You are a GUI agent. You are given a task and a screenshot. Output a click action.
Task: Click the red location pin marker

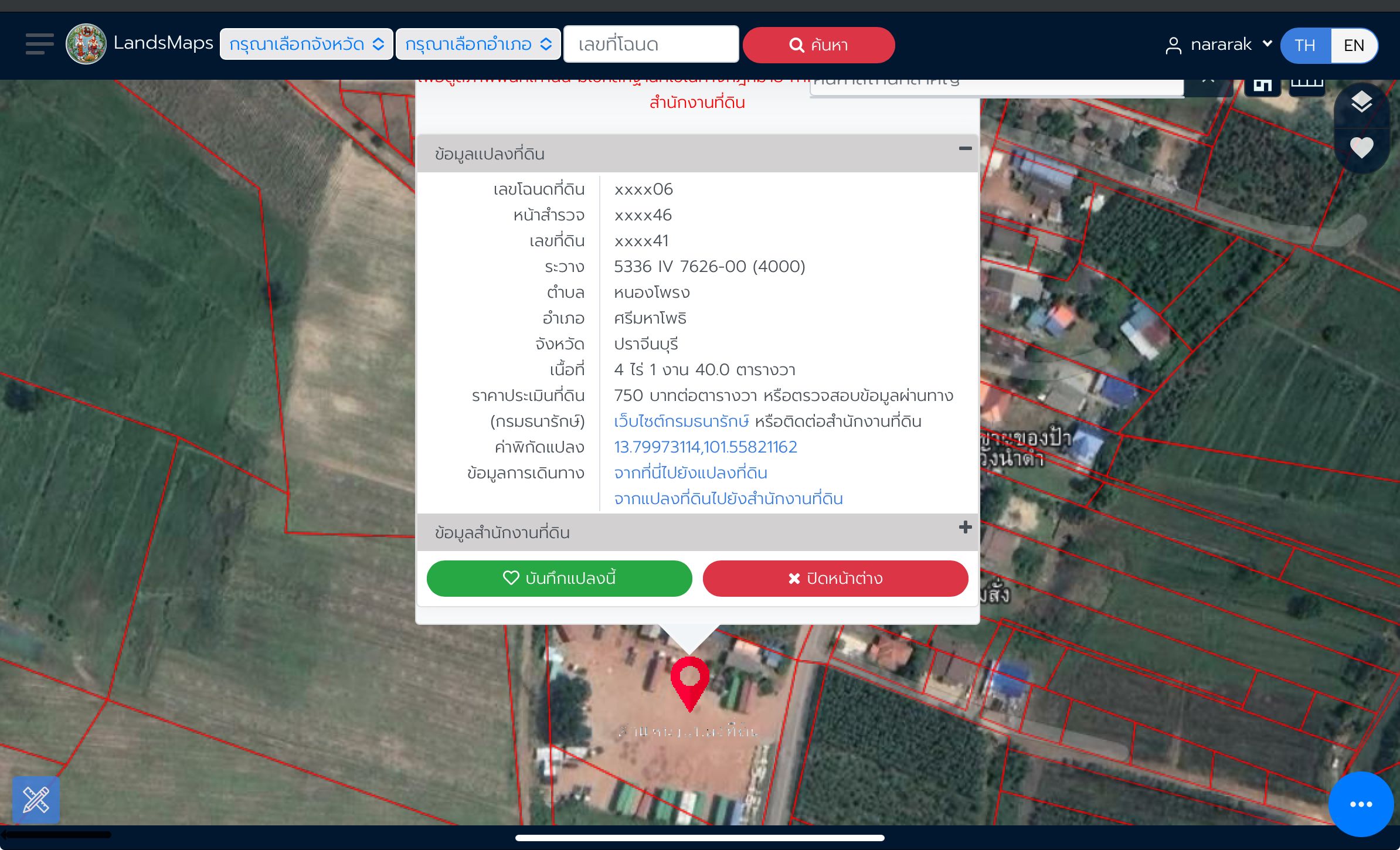(689, 684)
